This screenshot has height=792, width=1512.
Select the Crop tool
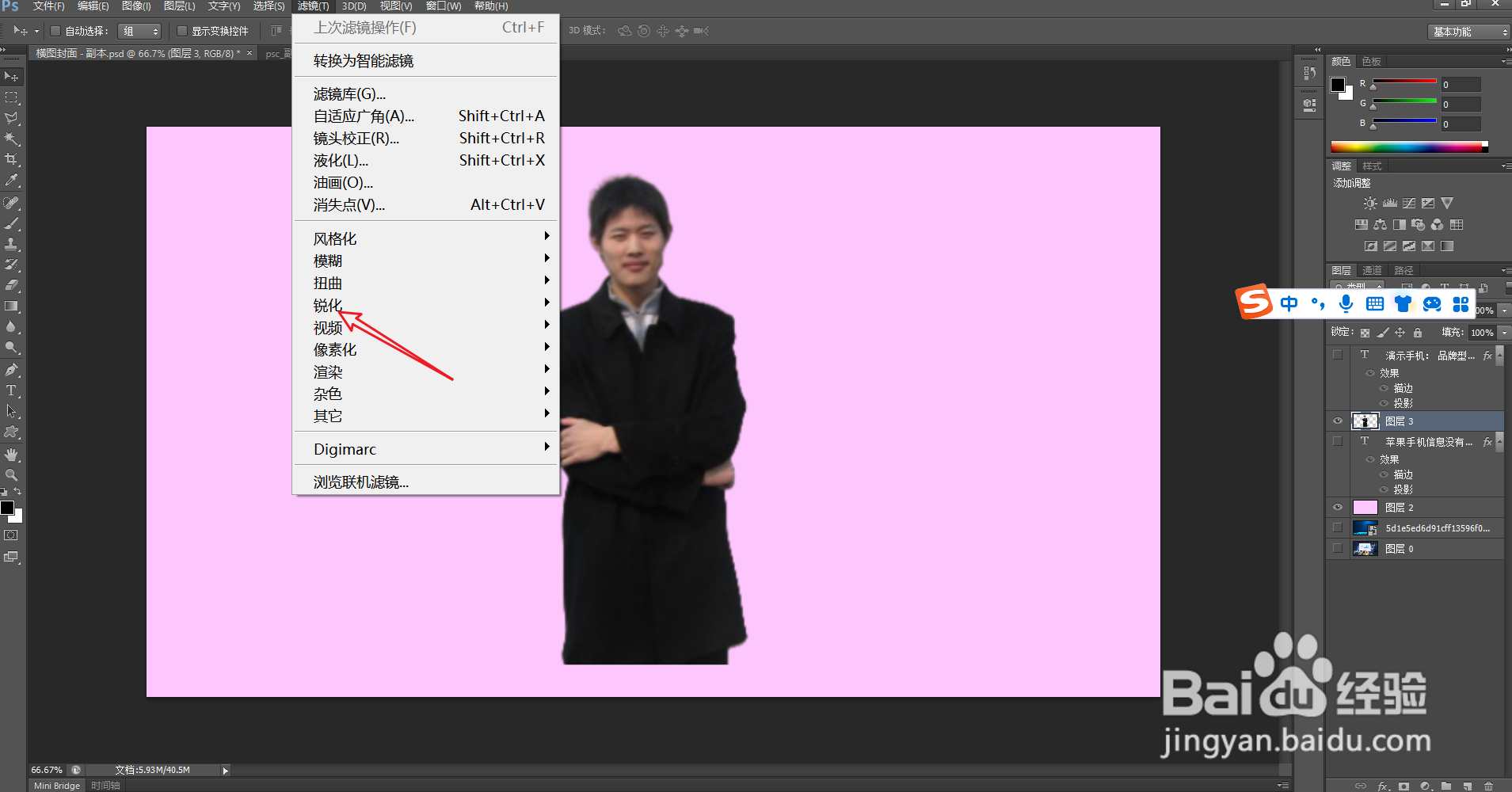(x=12, y=159)
